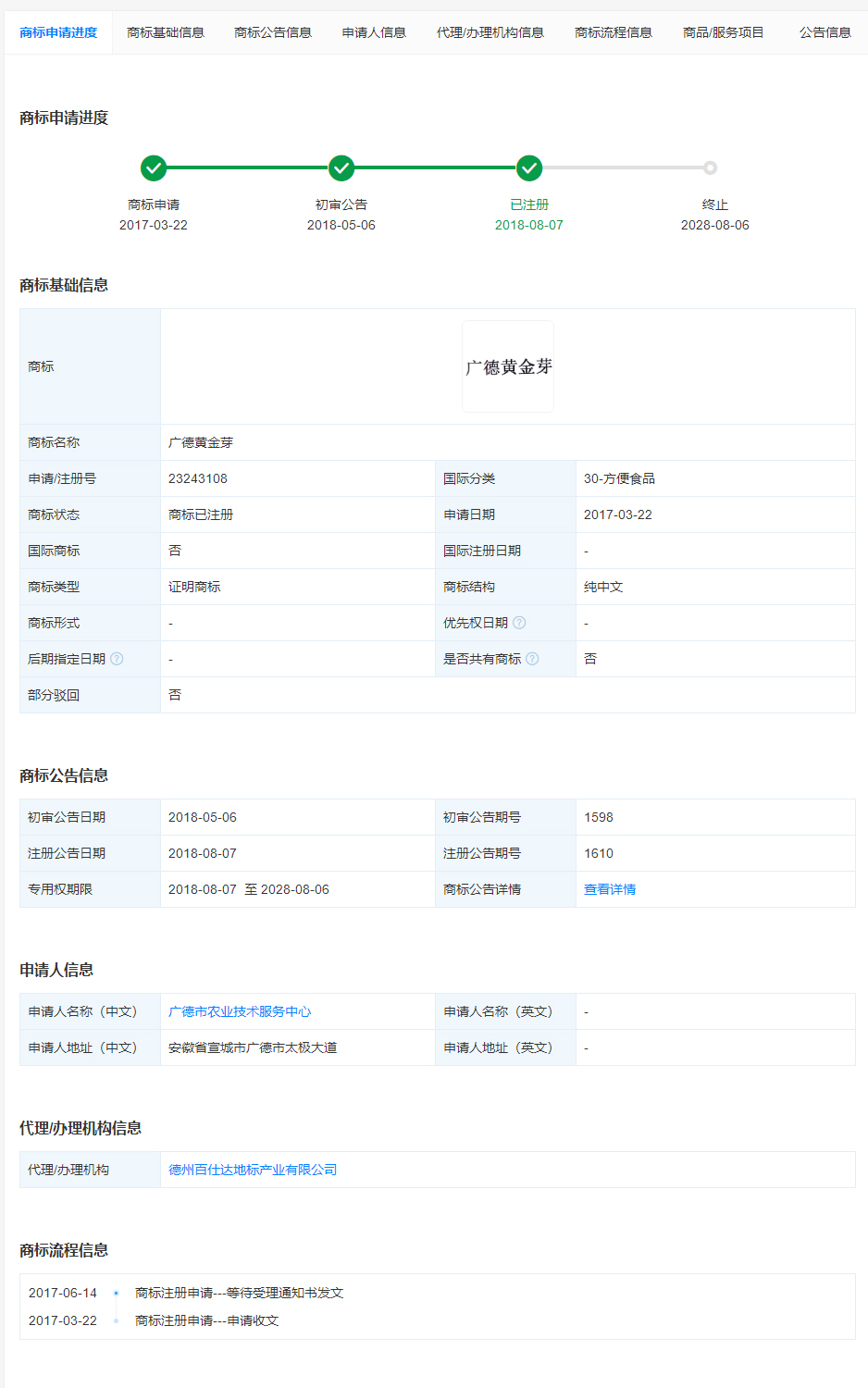Click the 终止 date 2028-08-06

click(715, 225)
